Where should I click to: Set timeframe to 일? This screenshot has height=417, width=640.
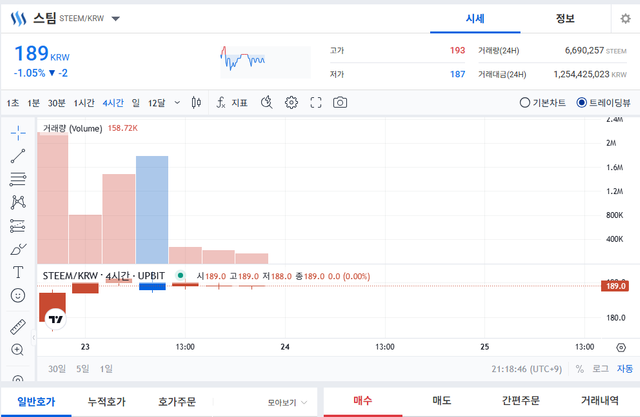(x=136, y=103)
